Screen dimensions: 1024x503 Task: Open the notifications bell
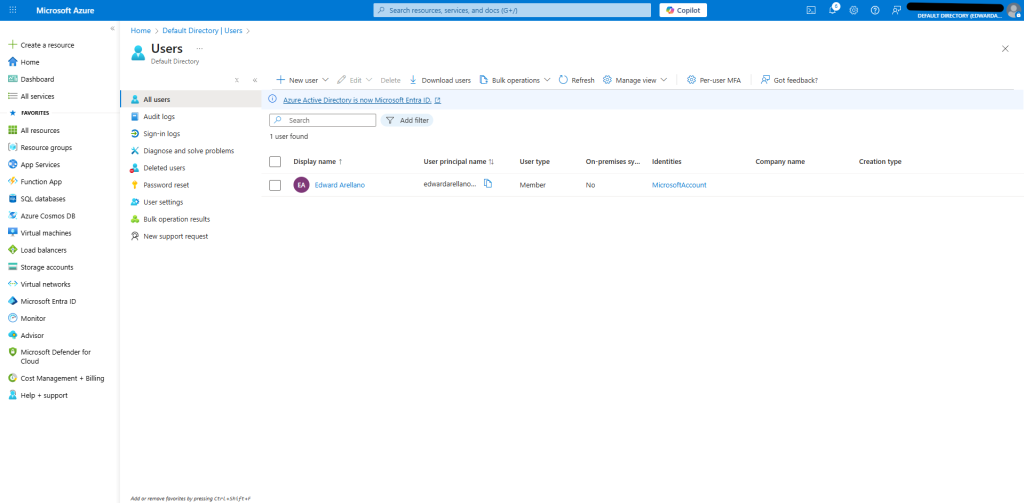(833, 10)
